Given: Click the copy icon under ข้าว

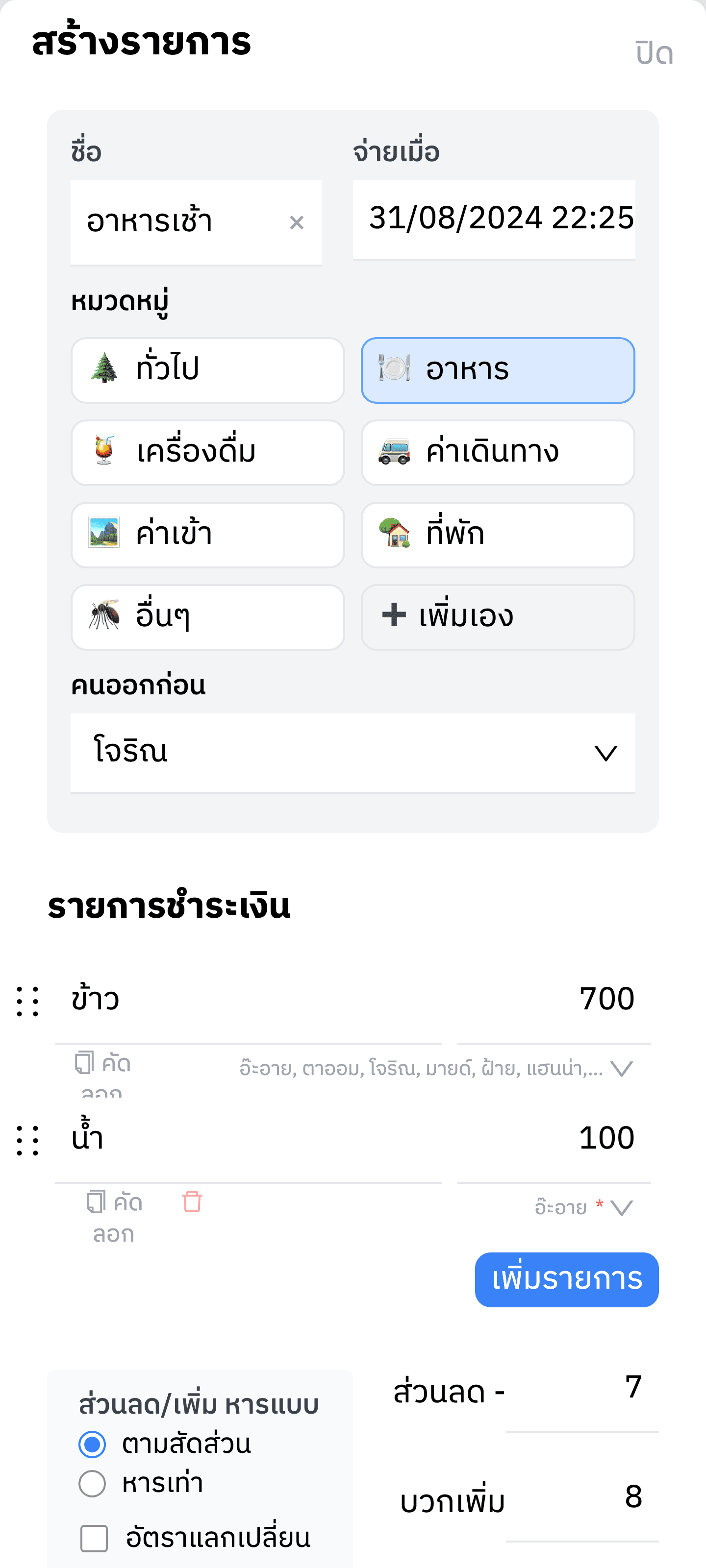Looking at the screenshot, I should coord(85,1063).
